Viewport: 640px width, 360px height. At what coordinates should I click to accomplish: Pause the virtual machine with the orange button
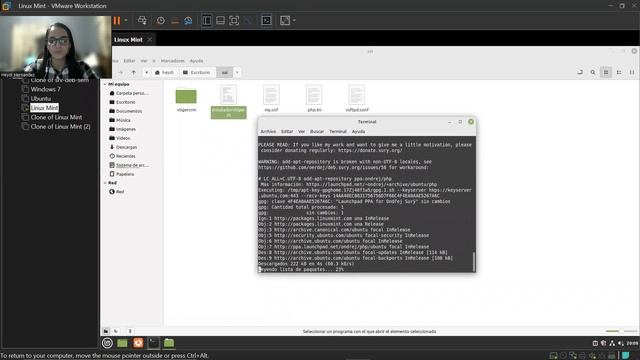[x=117, y=20]
